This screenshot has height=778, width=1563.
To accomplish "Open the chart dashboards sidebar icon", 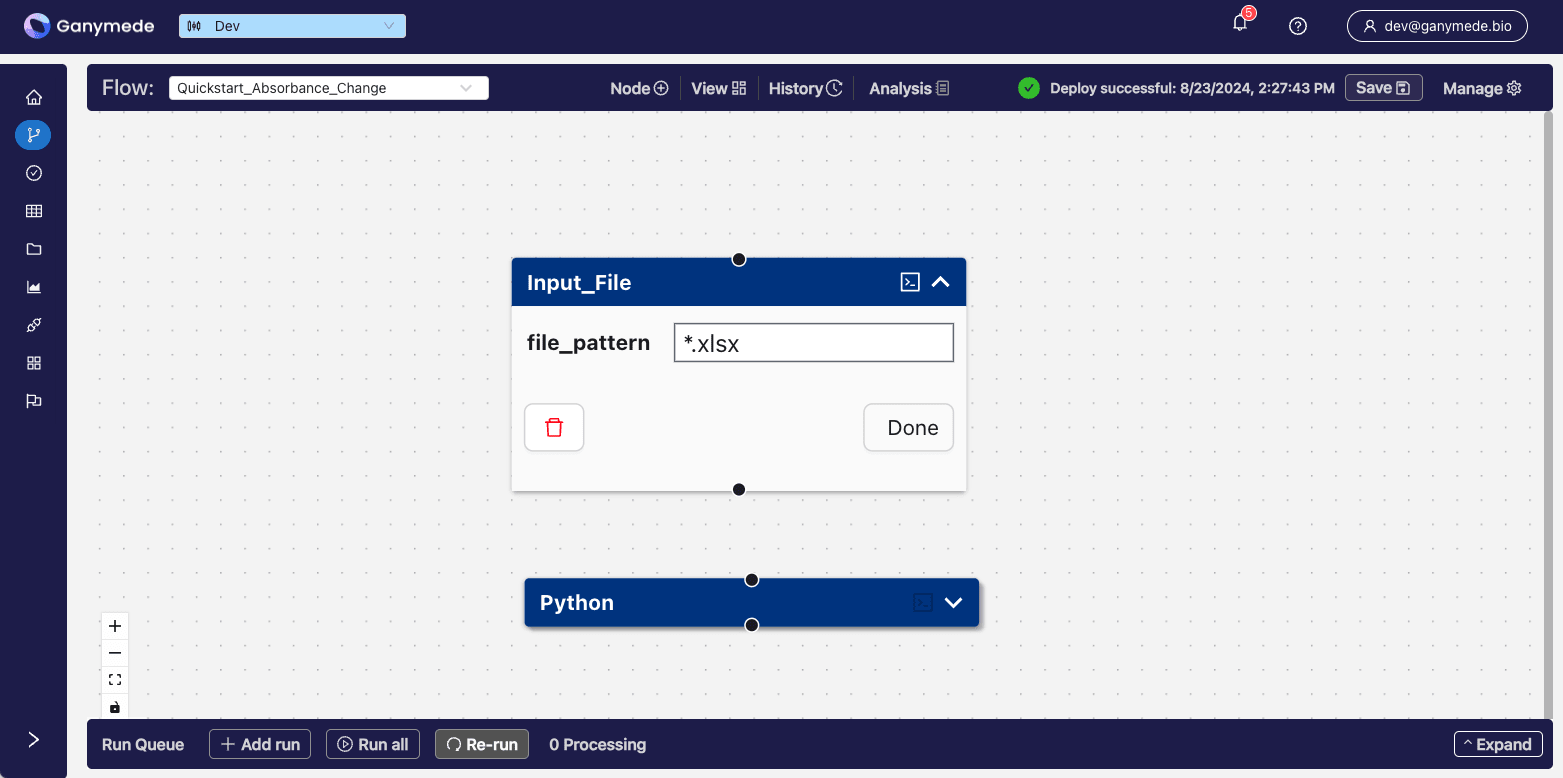I will 34,287.
